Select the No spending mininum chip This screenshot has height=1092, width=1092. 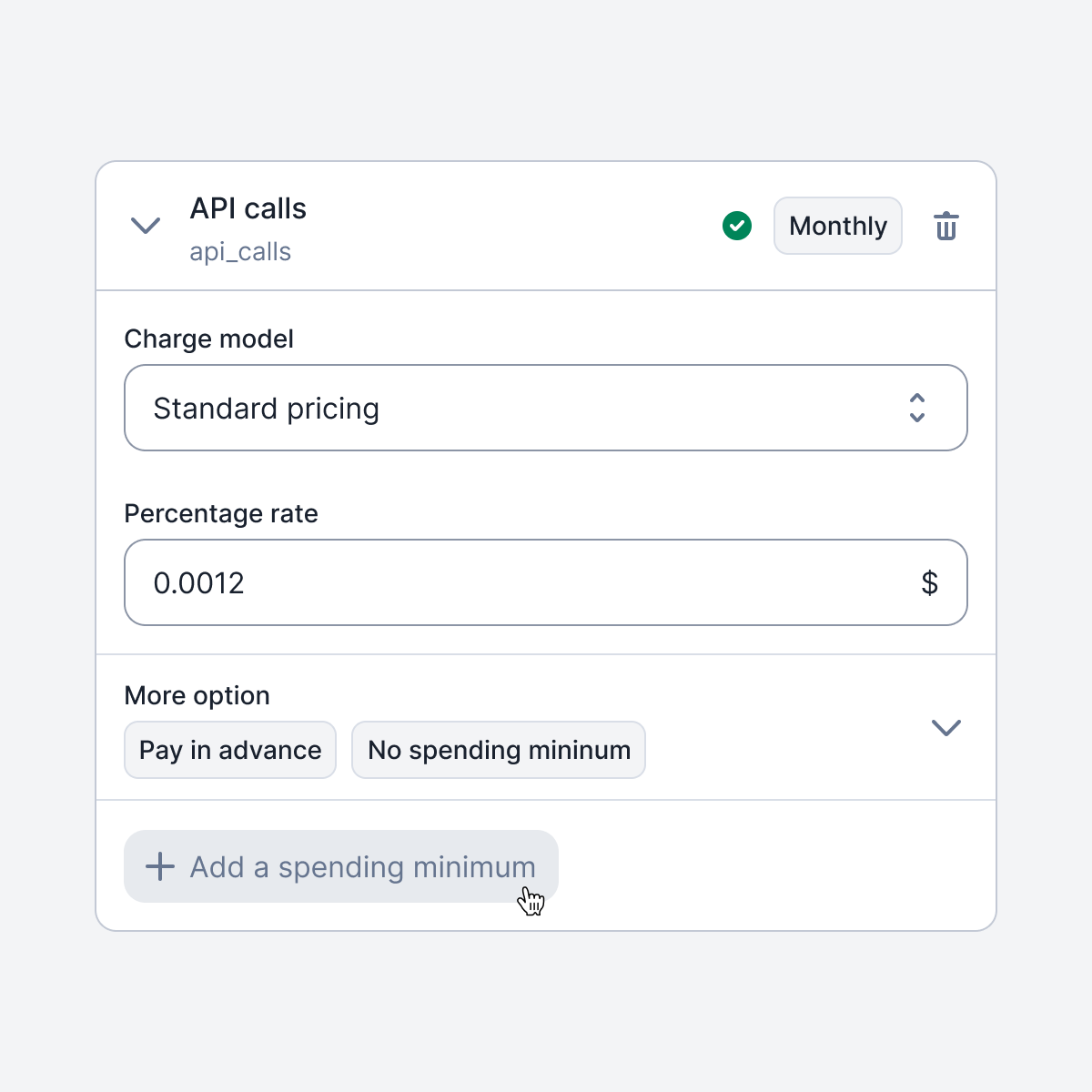[x=499, y=750]
